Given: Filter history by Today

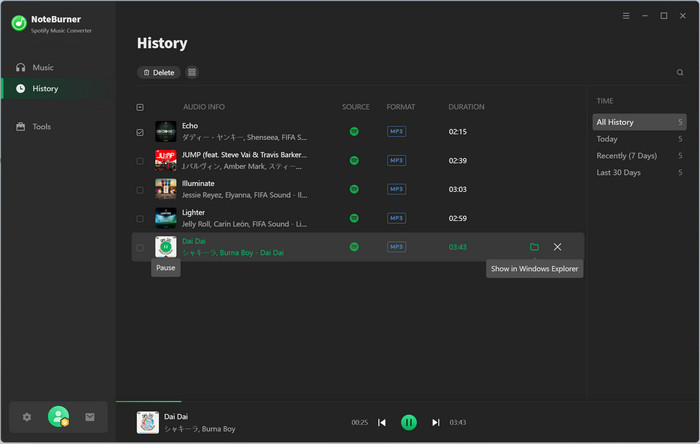Looking at the screenshot, I should (639, 139).
